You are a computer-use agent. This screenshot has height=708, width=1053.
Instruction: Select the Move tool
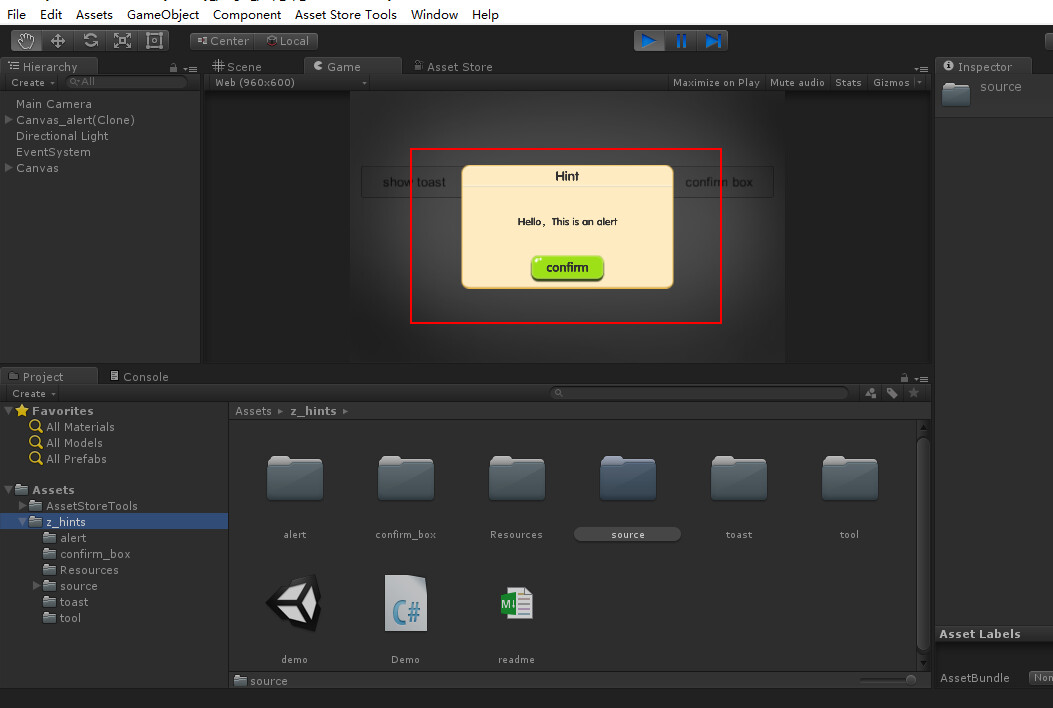pyautogui.click(x=58, y=40)
